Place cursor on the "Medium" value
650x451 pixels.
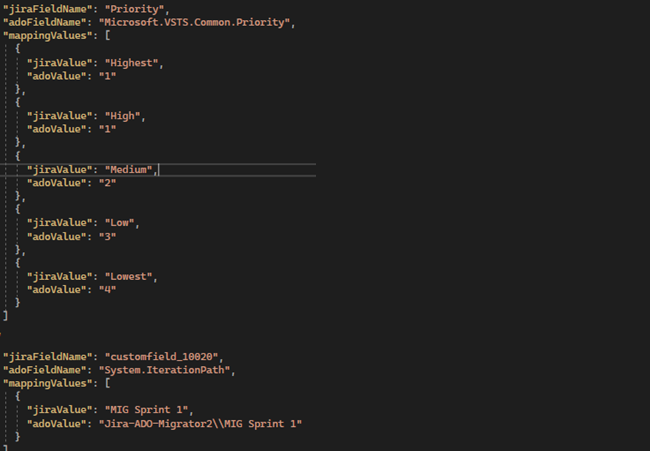(x=130, y=170)
